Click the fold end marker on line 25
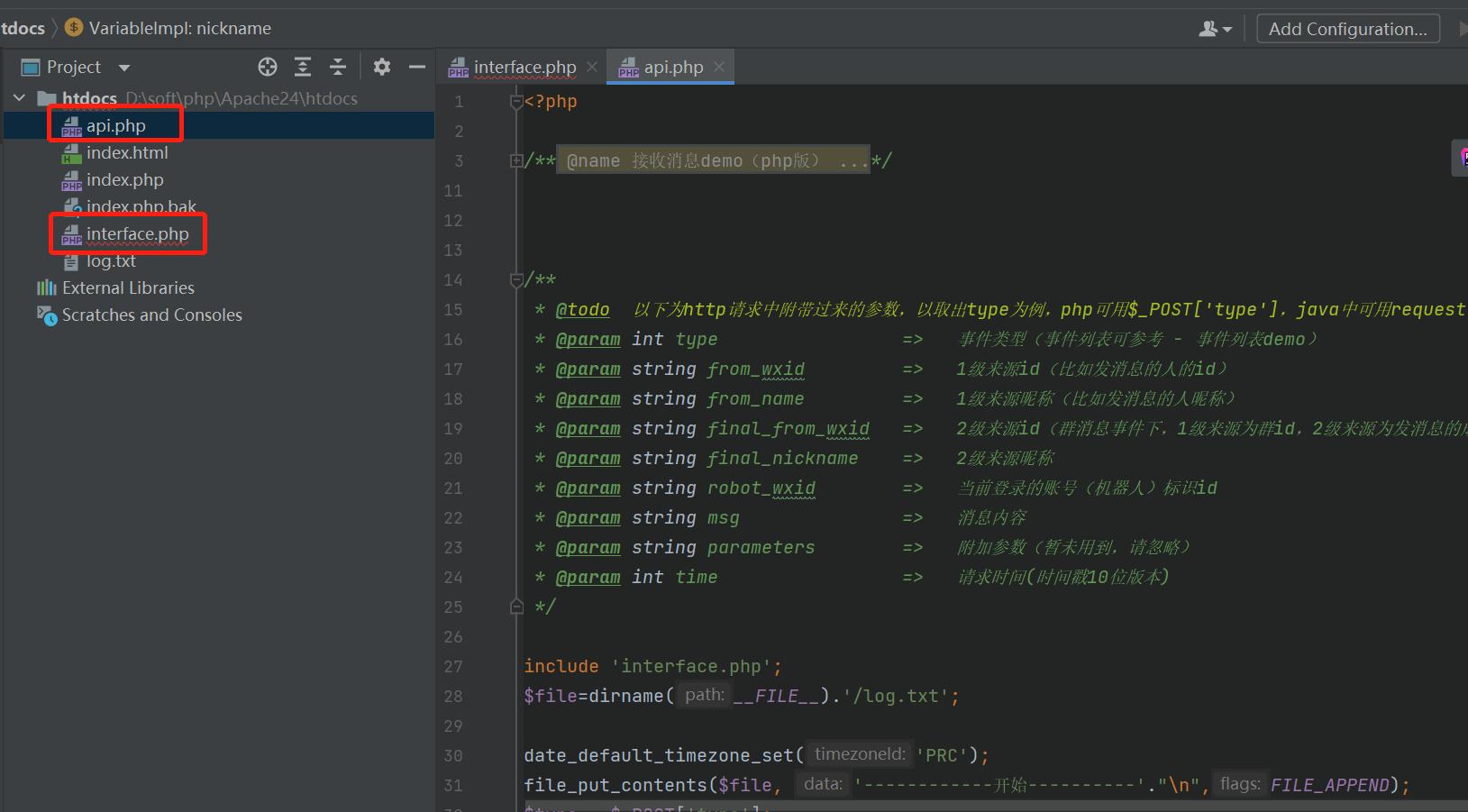This screenshot has height=812, width=1468. pos(516,607)
